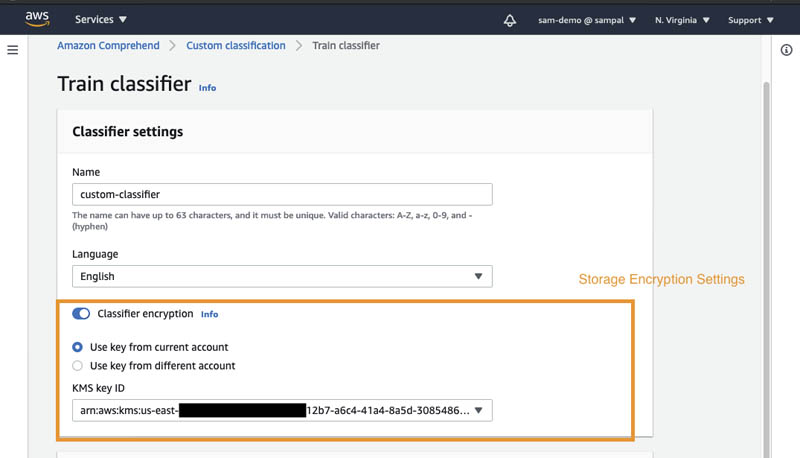800x458 pixels.
Task: Open the info panel circle icon
Action: [x=786, y=50]
